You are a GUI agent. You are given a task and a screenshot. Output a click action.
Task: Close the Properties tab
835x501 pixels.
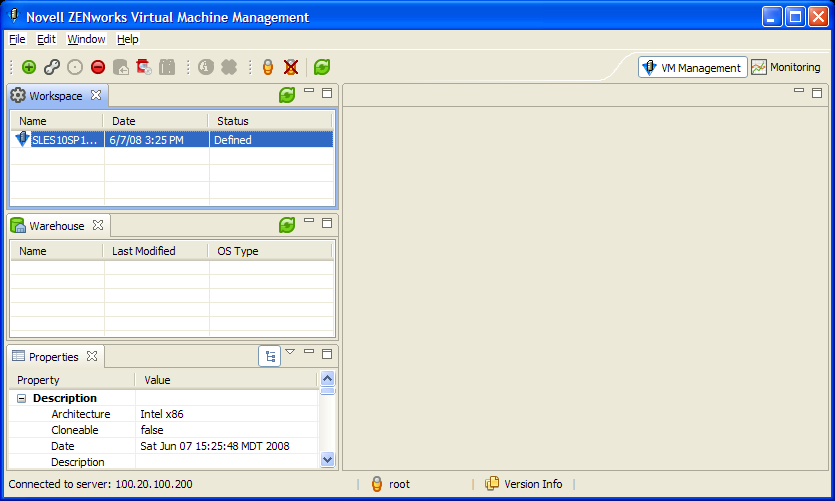tap(92, 356)
